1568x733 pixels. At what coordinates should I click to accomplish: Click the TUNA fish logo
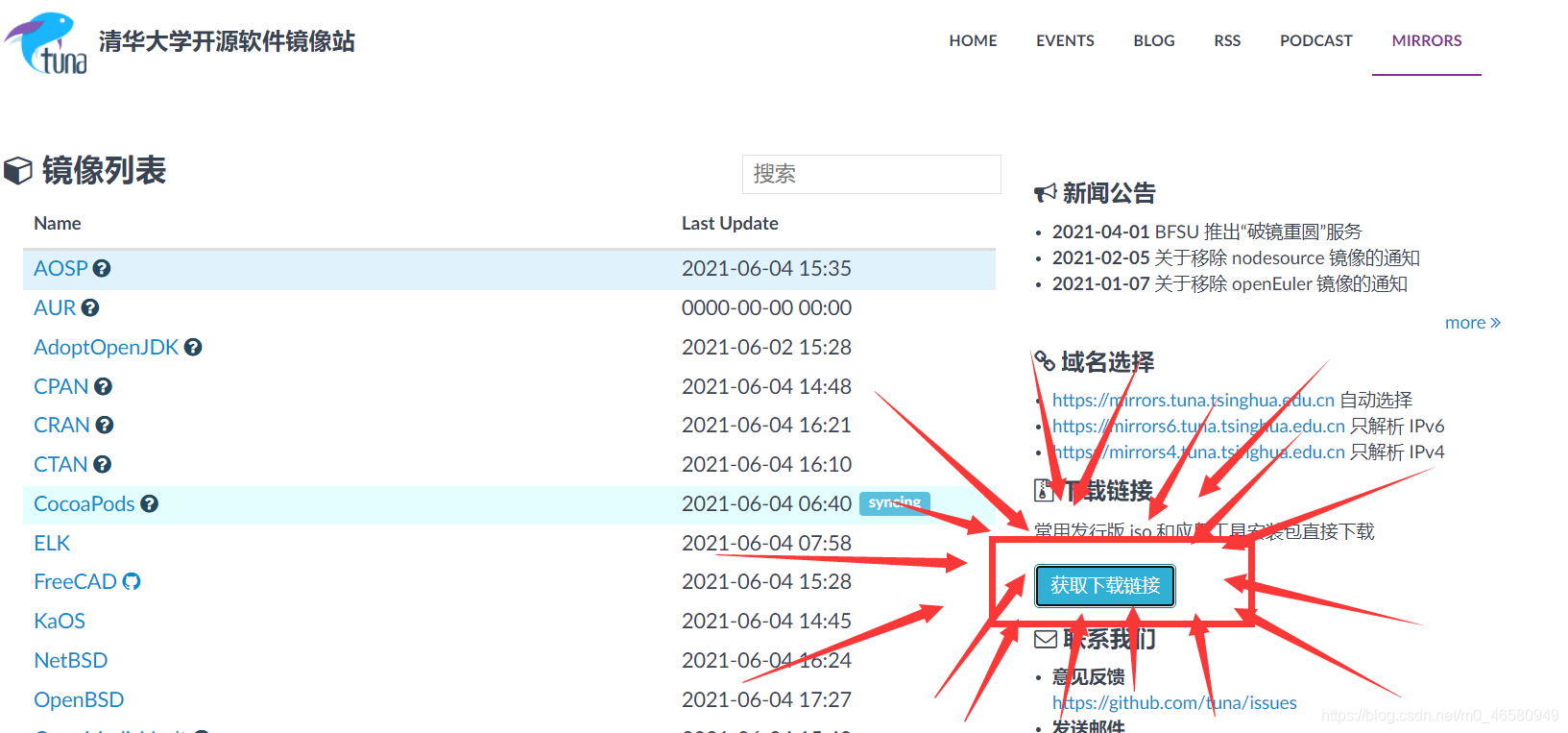click(x=45, y=43)
